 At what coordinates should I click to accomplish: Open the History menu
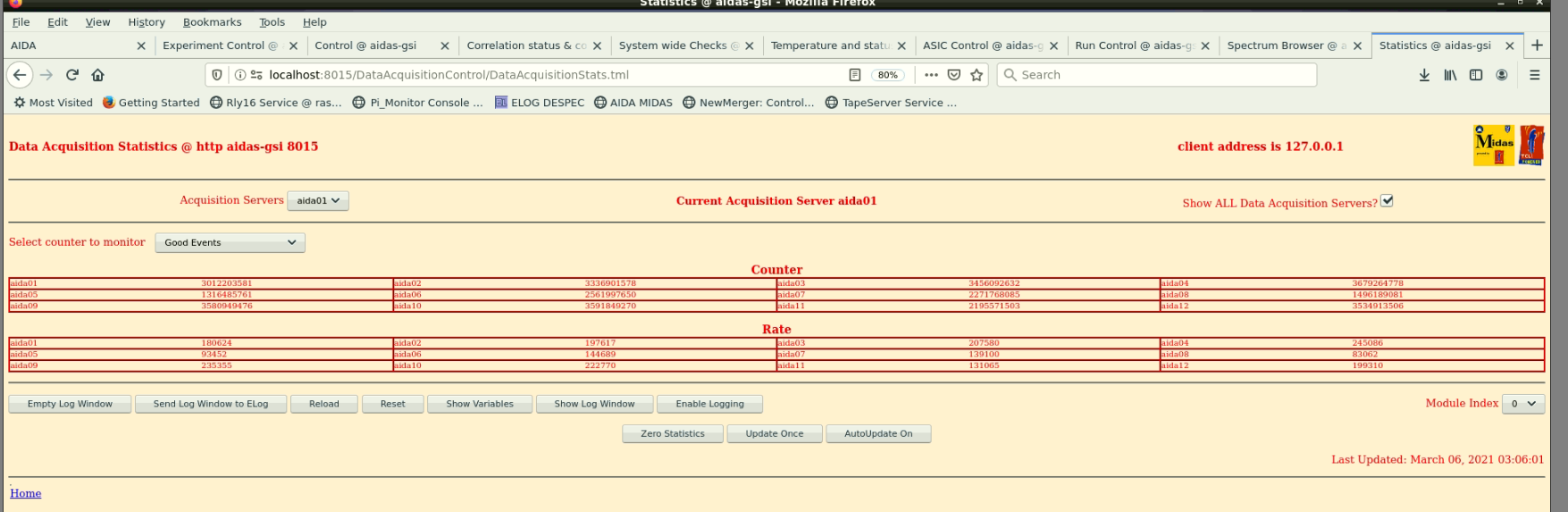[x=147, y=22]
